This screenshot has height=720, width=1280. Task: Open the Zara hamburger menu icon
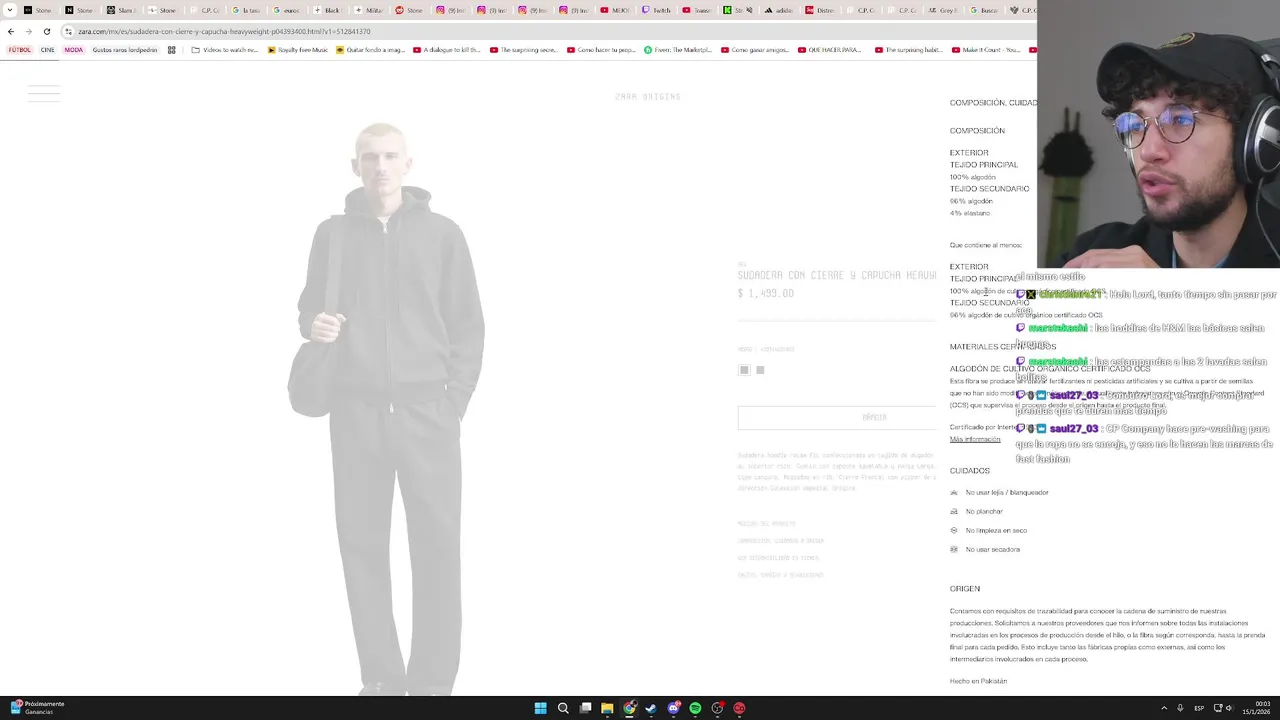click(x=44, y=94)
